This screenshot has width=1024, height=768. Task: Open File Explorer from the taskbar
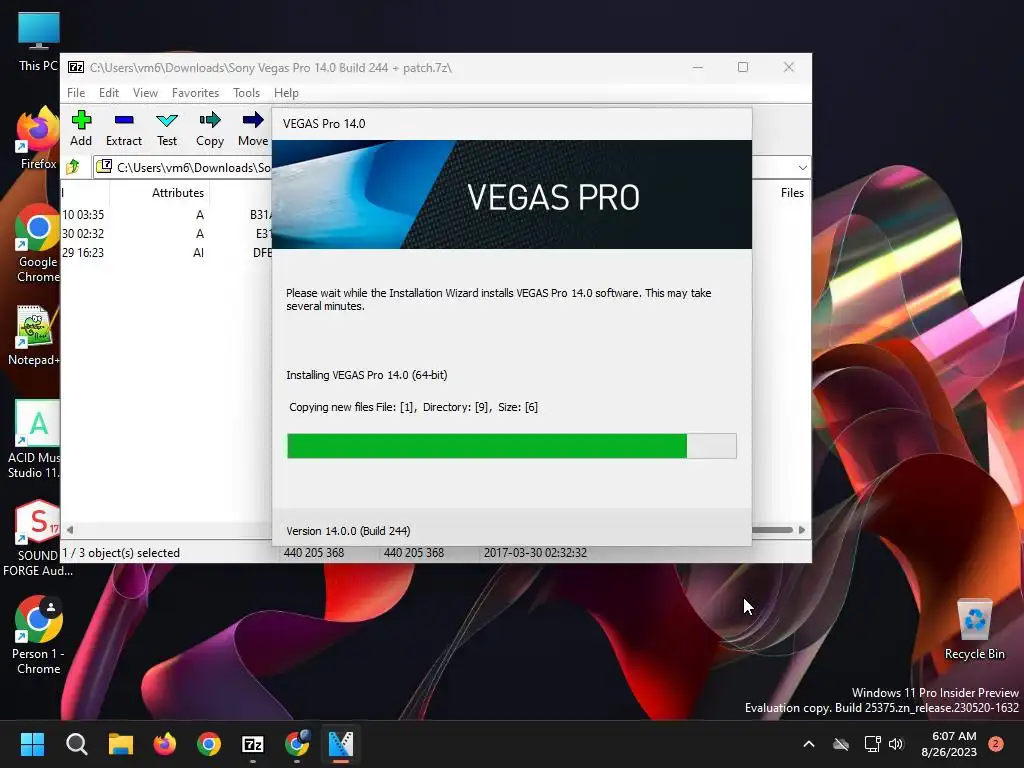[121, 744]
